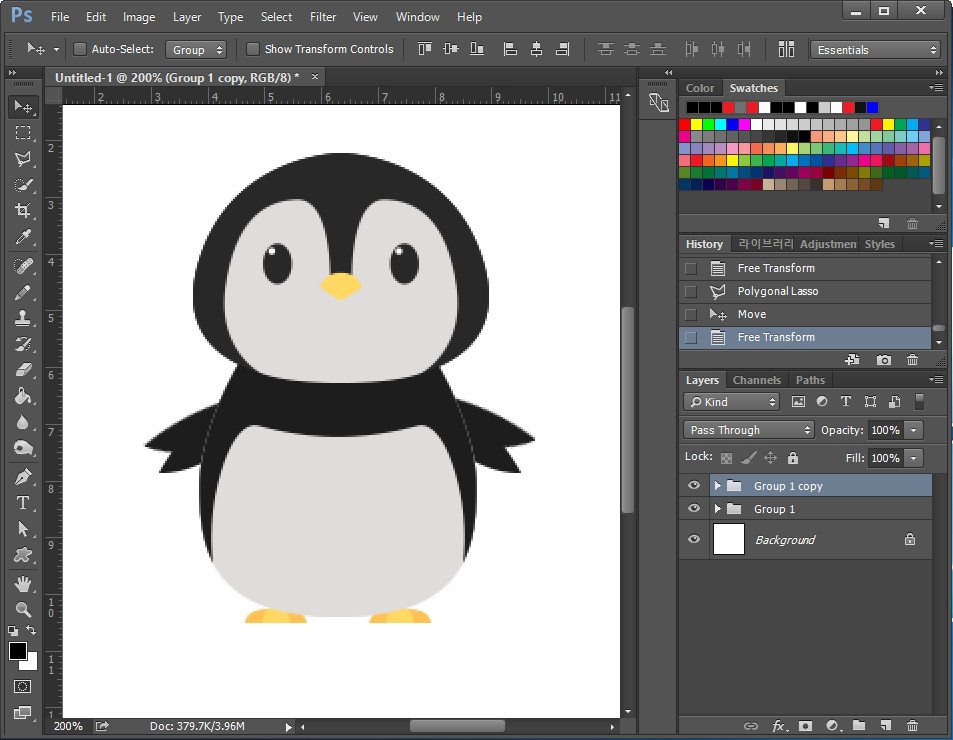Select the Paint Bucket tool
The image size is (953, 740).
coord(23,396)
